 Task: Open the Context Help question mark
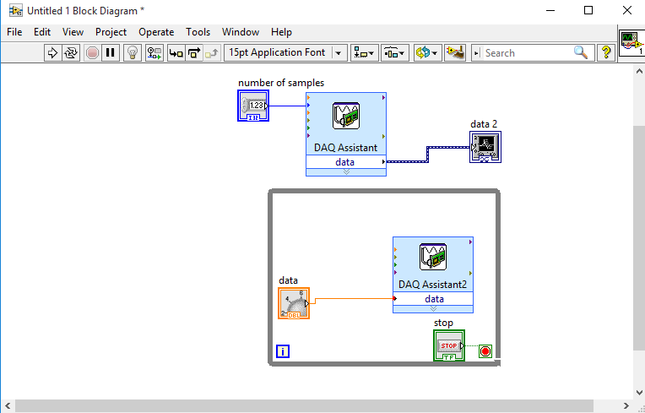pos(606,53)
